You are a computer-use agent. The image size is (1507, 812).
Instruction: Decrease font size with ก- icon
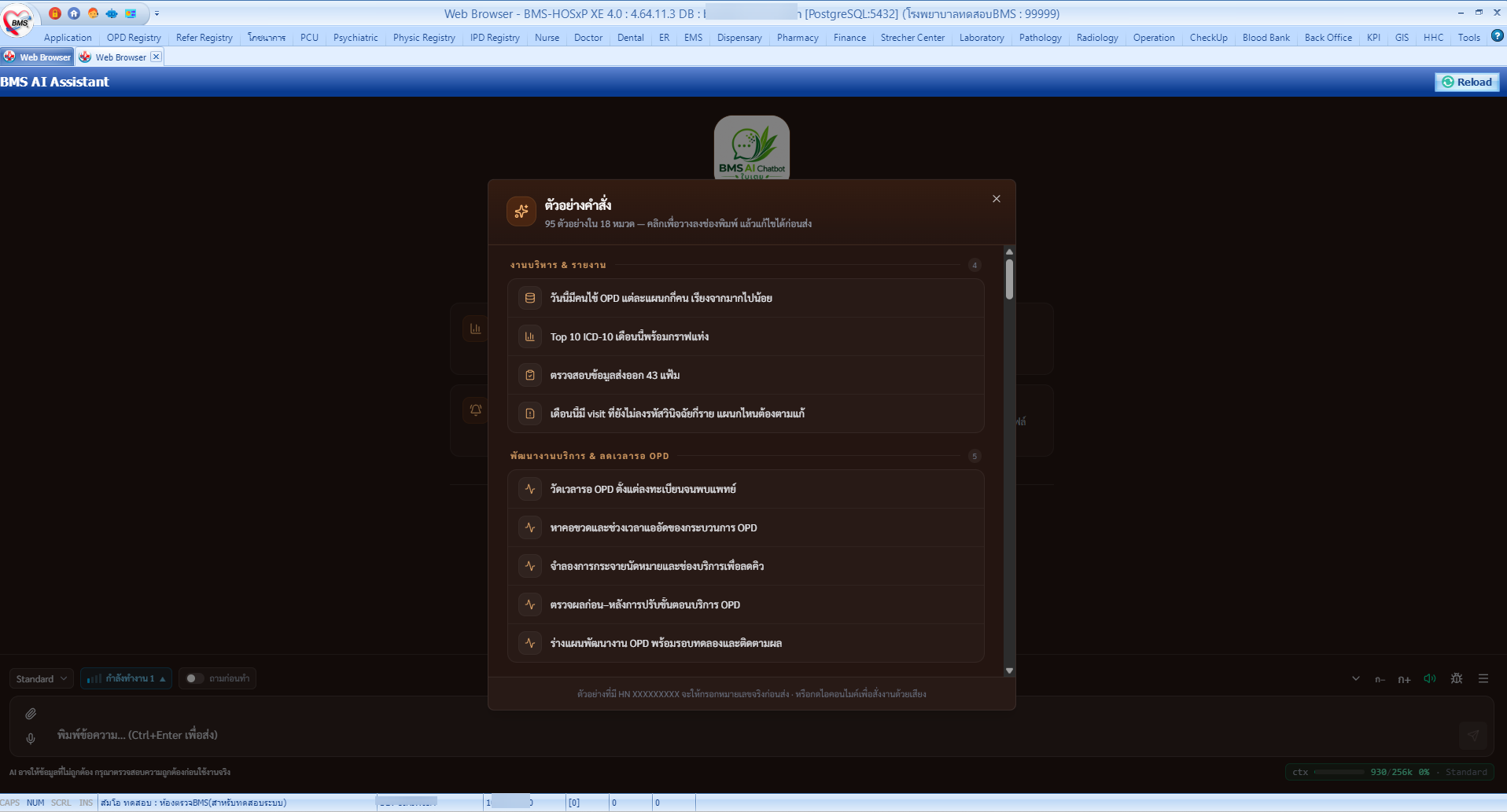coord(1380,679)
